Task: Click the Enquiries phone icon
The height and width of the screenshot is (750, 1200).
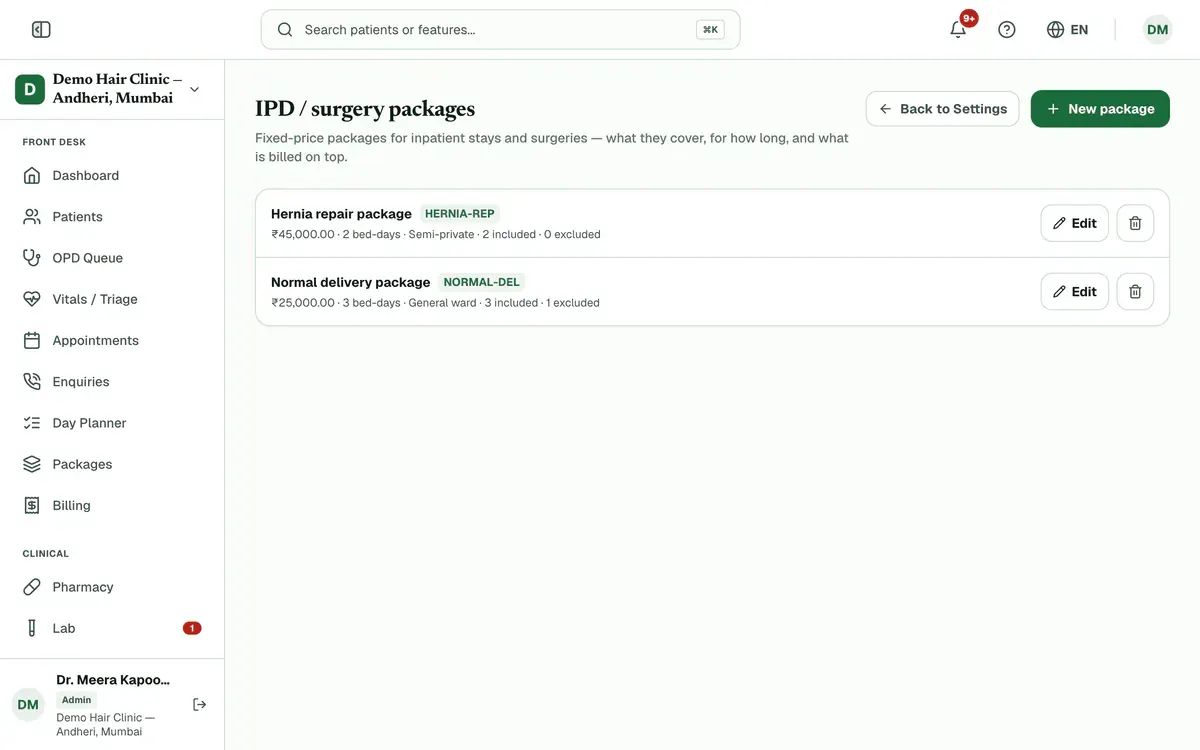Action: click(x=32, y=381)
